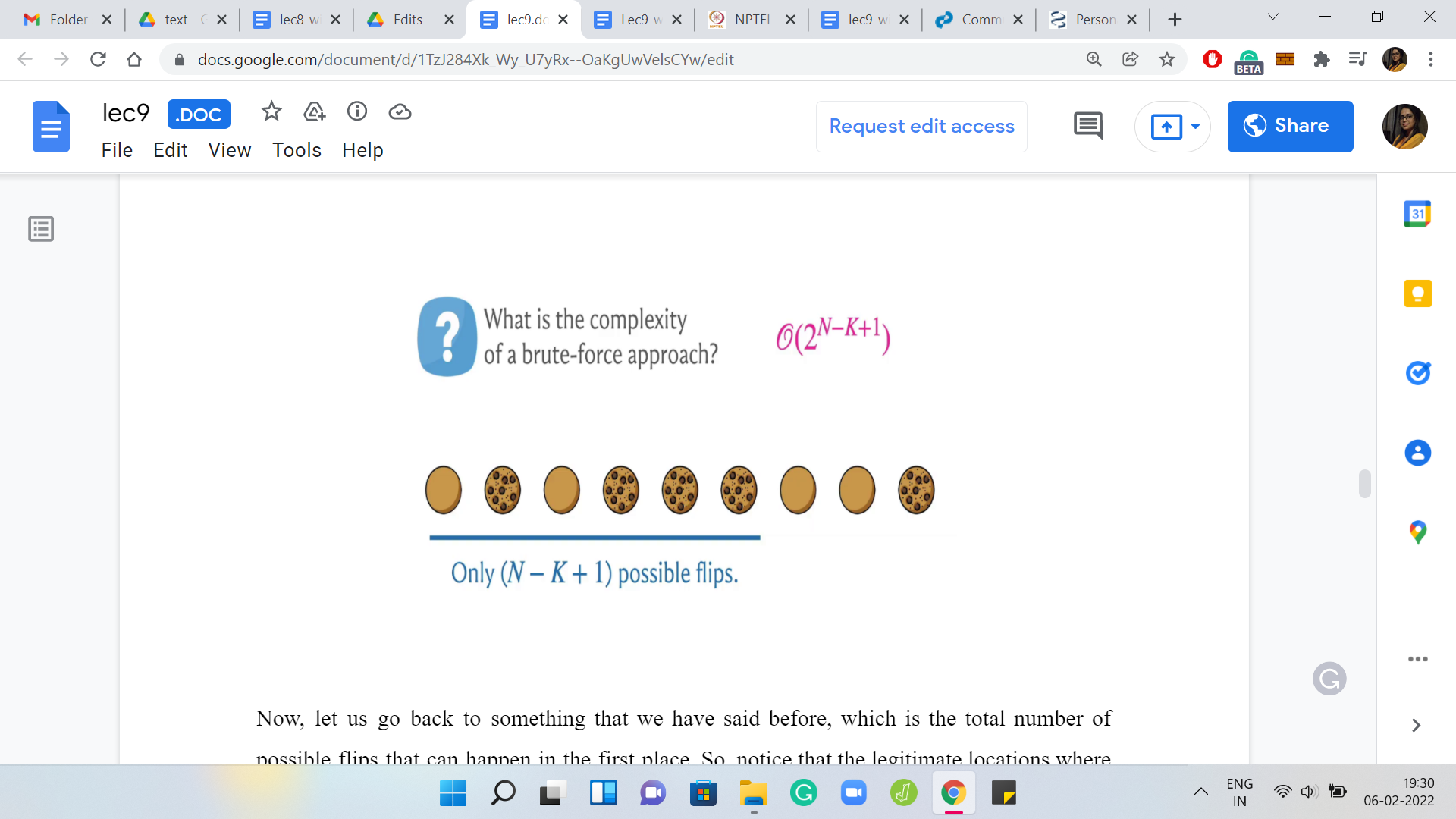This screenshot has width=1456, height=819.
Task: Open Google Keep side panel
Action: [1417, 293]
